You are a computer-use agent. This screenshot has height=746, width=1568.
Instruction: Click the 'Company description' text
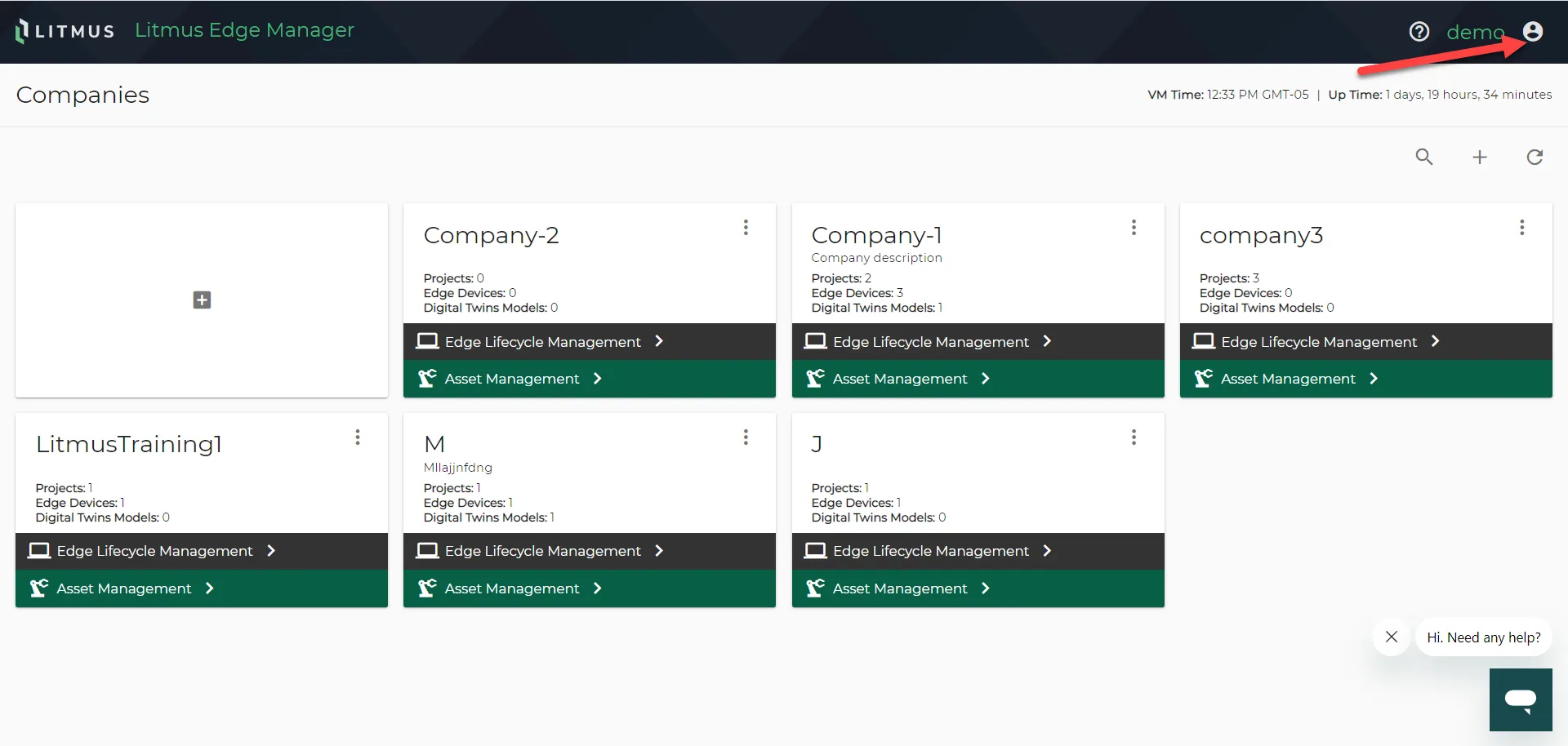click(876, 258)
